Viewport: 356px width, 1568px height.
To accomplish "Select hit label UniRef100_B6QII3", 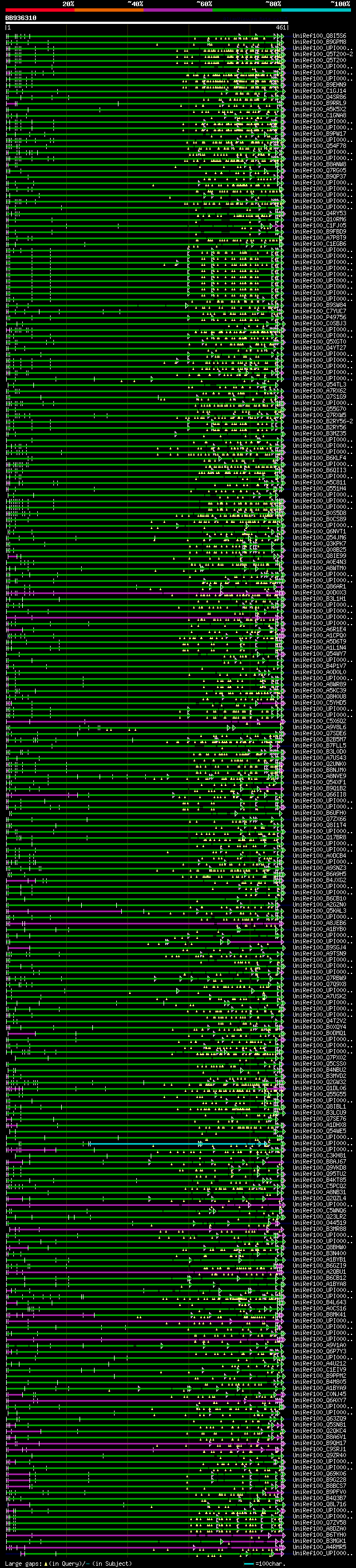I will pos(319,470).
